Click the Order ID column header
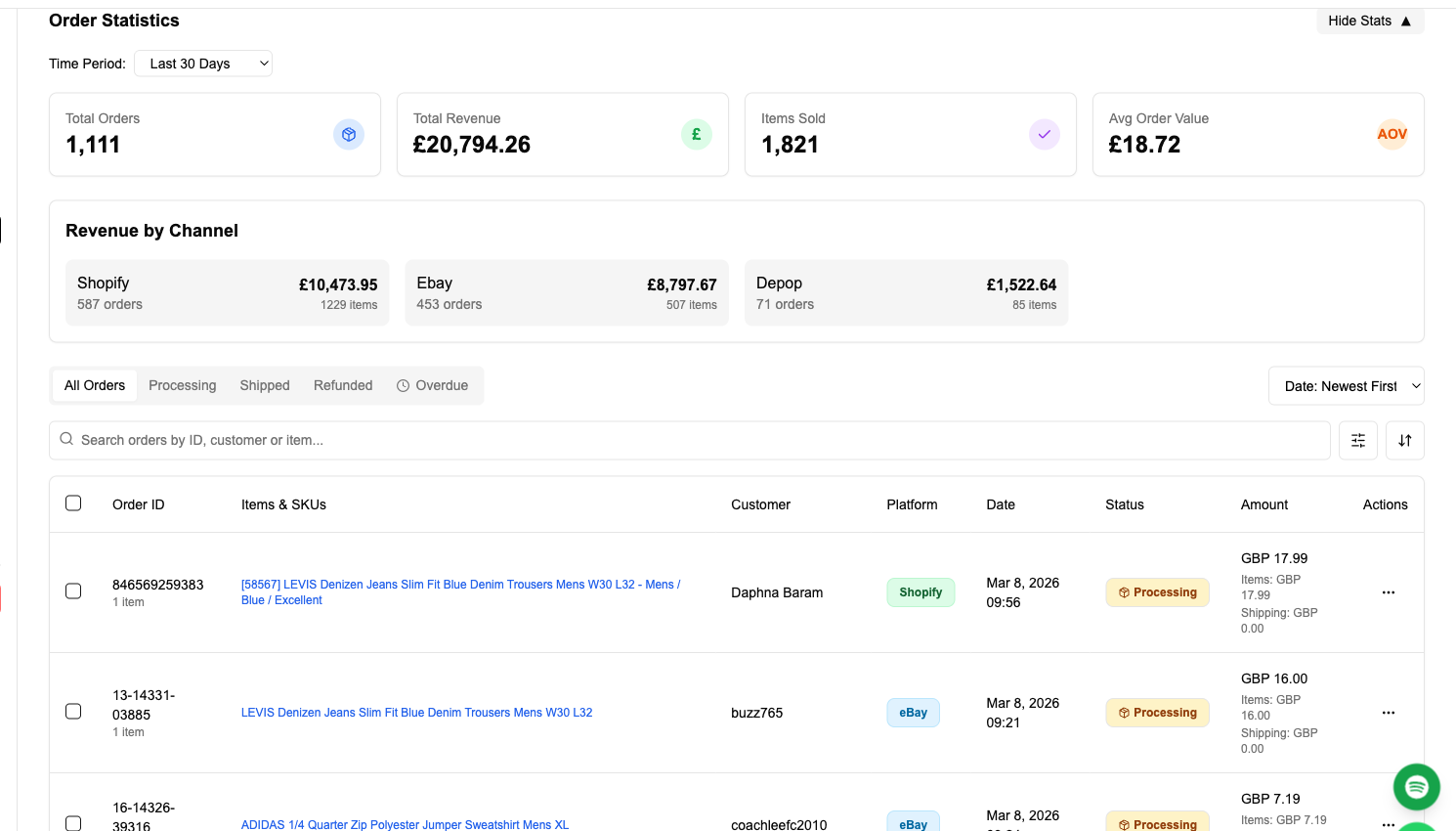 139,504
